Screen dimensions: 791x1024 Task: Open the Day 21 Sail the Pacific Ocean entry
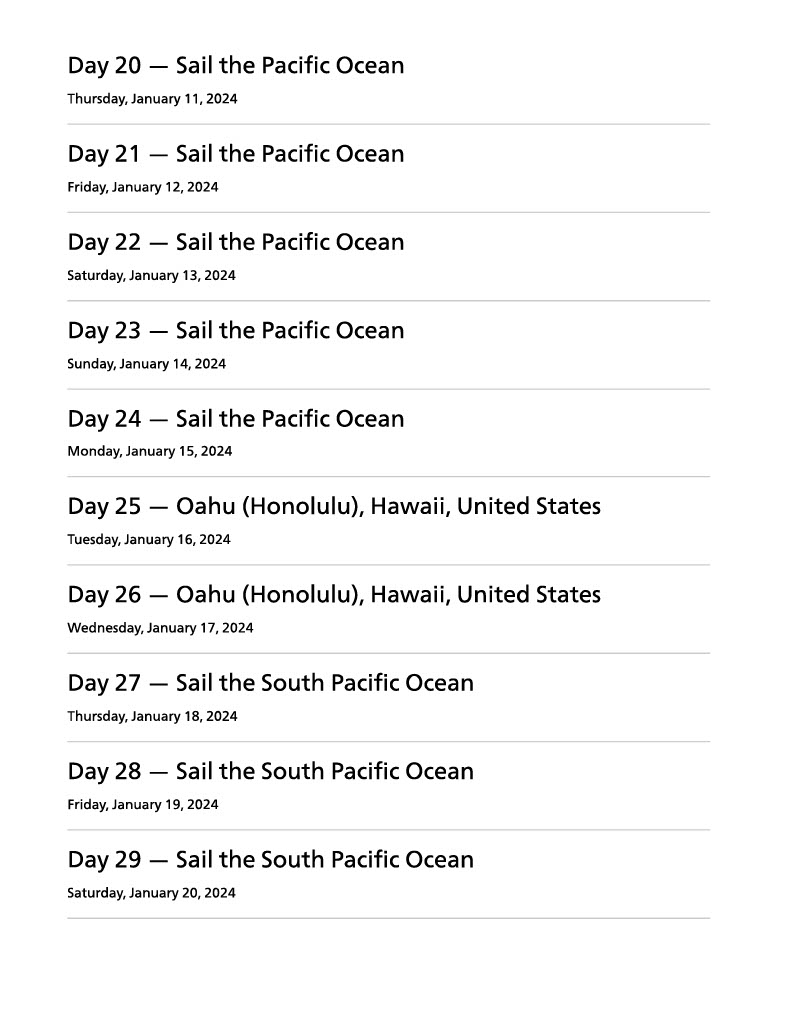click(236, 154)
